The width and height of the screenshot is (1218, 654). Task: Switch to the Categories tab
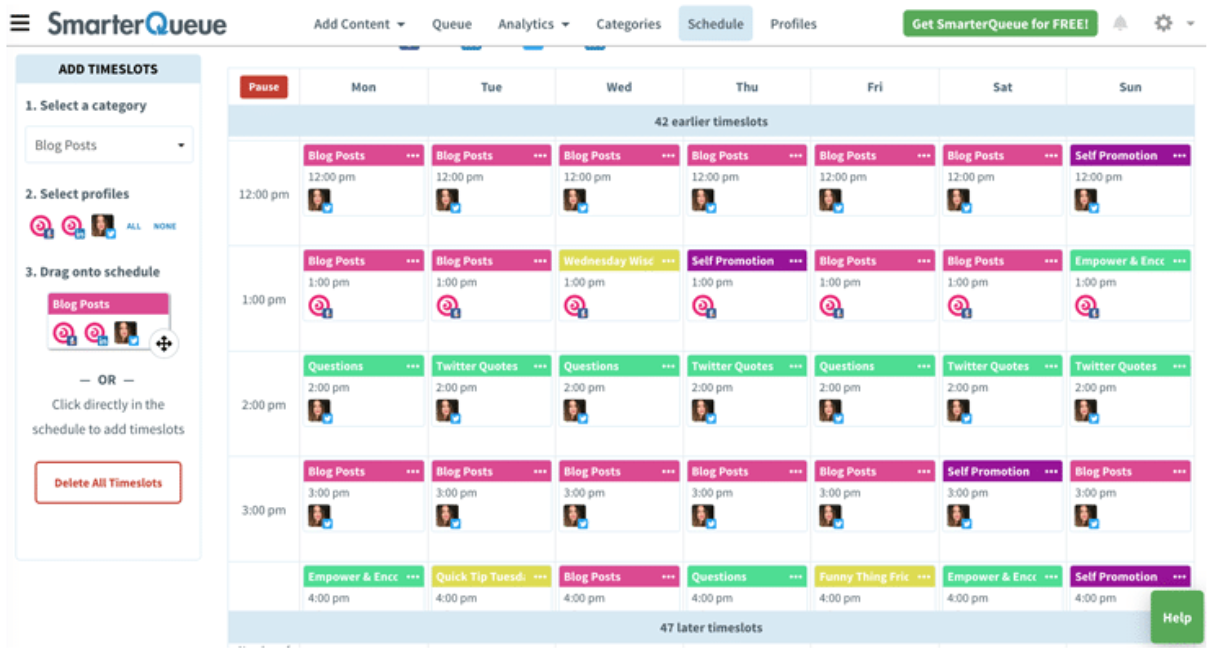[x=628, y=24]
